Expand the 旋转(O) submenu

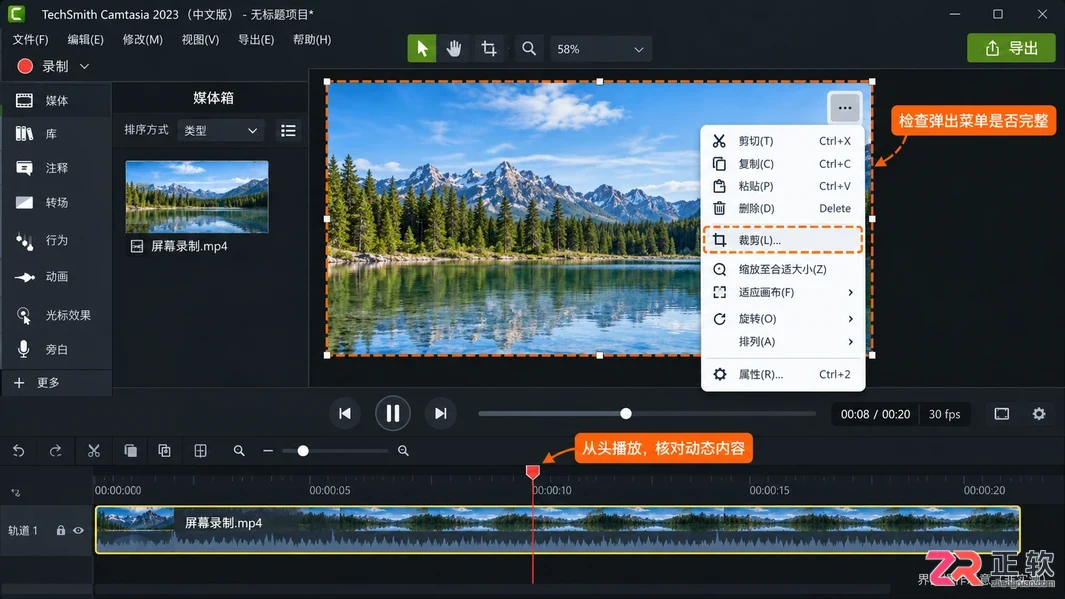point(782,319)
